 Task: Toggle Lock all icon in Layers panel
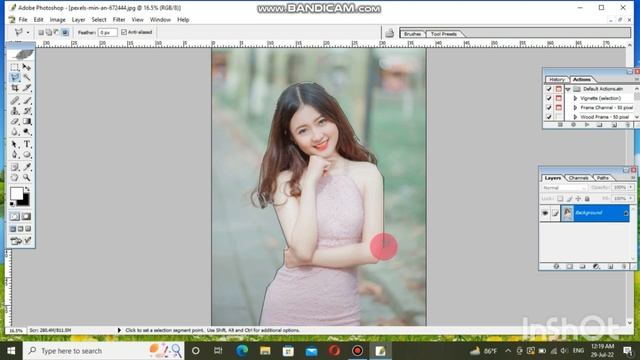[x=587, y=199]
